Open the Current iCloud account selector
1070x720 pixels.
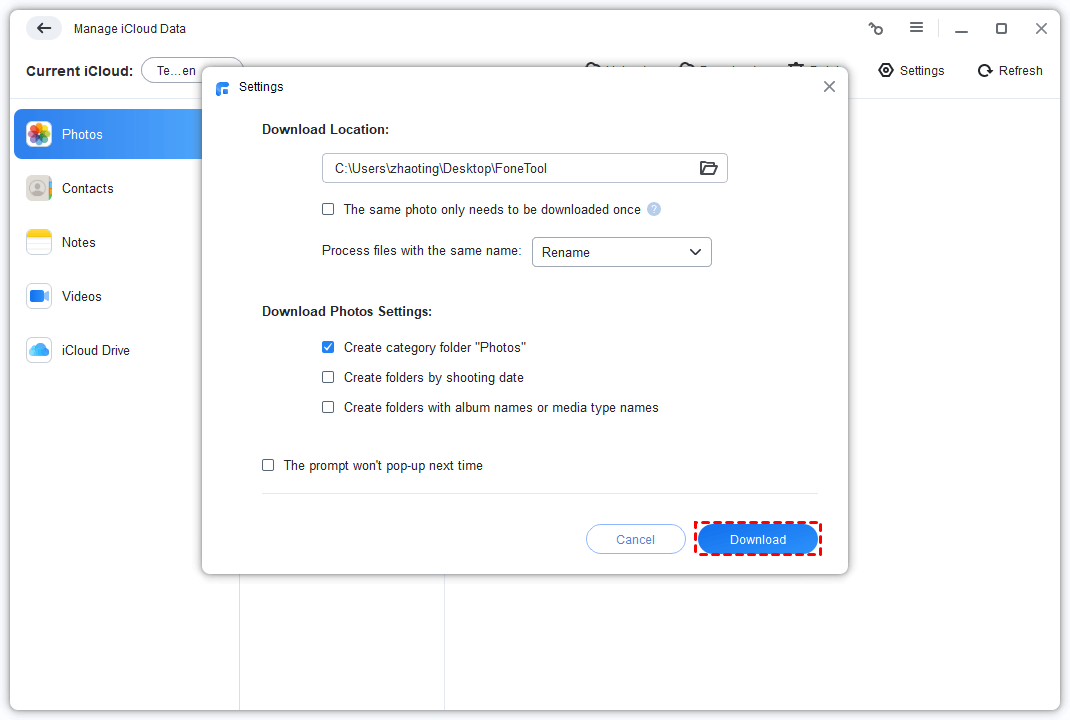(x=176, y=71)
